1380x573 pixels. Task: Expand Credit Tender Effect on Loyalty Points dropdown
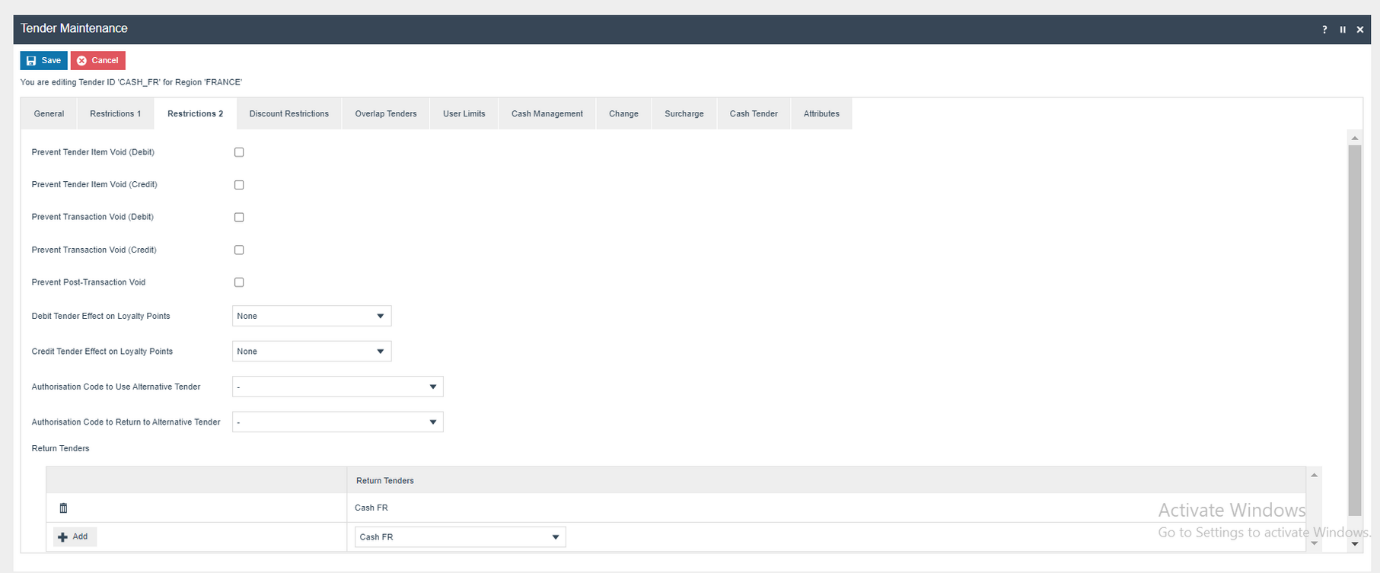[x=311, y=351]
